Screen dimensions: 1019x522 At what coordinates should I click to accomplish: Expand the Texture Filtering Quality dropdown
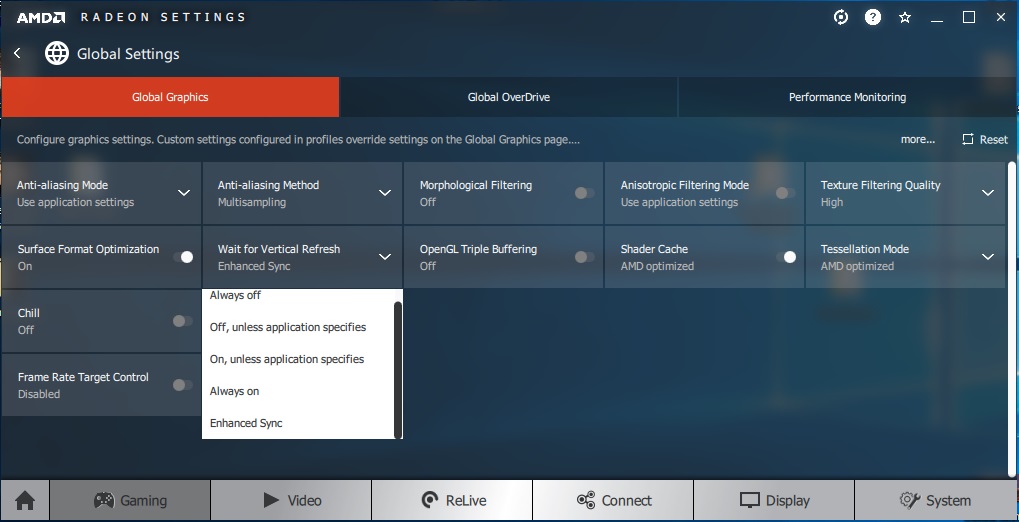tap(987, 193)
